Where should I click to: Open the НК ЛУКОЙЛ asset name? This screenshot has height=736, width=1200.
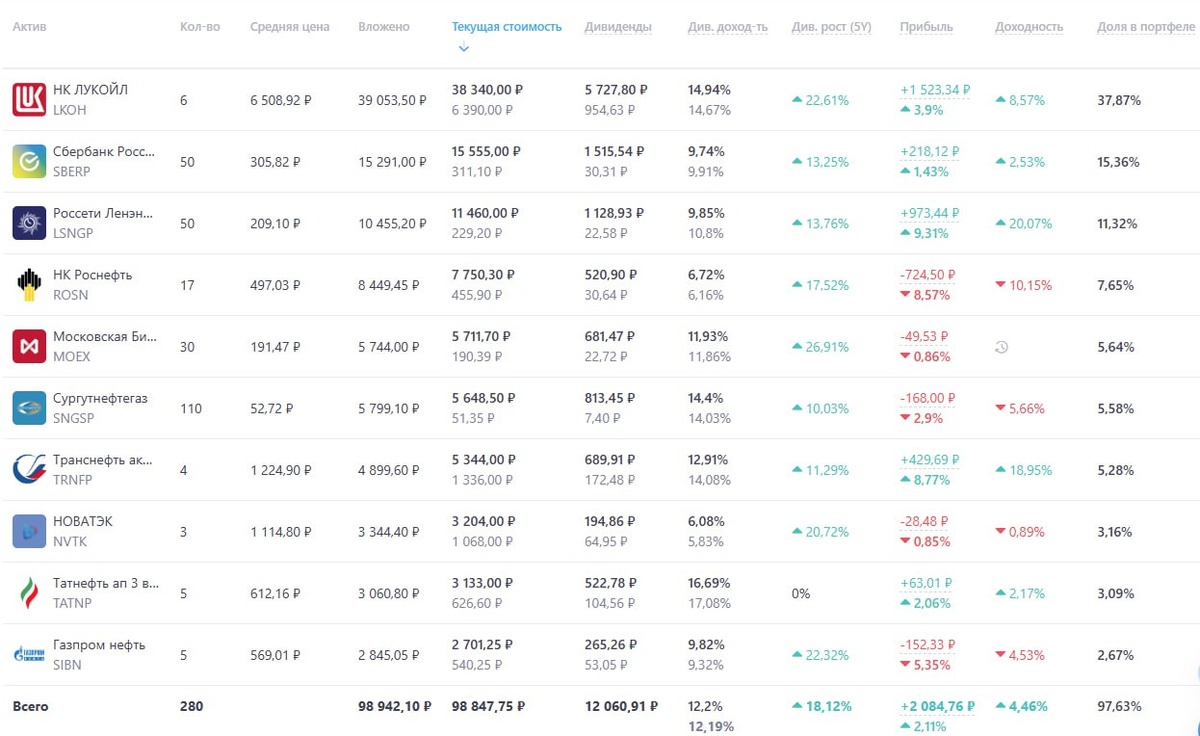tap(90, 90)
